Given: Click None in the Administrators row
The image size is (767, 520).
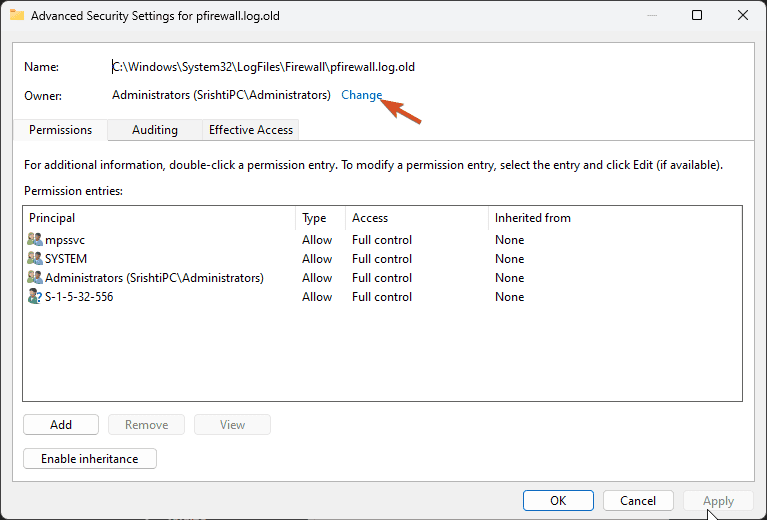Looking at the screenshot, I should (x=509, y=278).
